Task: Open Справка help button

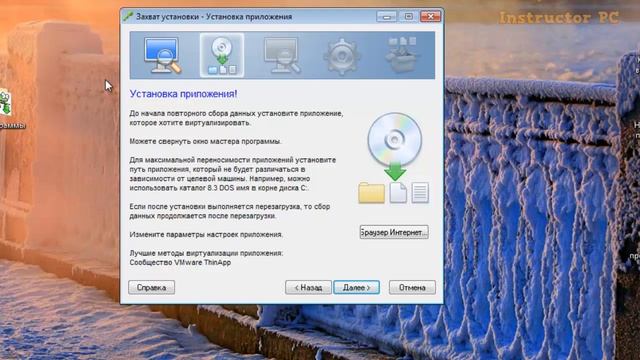Action: click(x=151, y=287)
